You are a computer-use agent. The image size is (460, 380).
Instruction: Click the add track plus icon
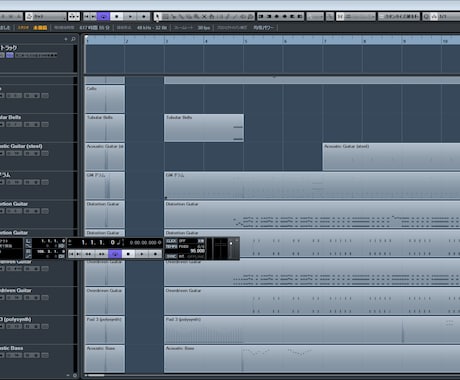click(66, 39)
